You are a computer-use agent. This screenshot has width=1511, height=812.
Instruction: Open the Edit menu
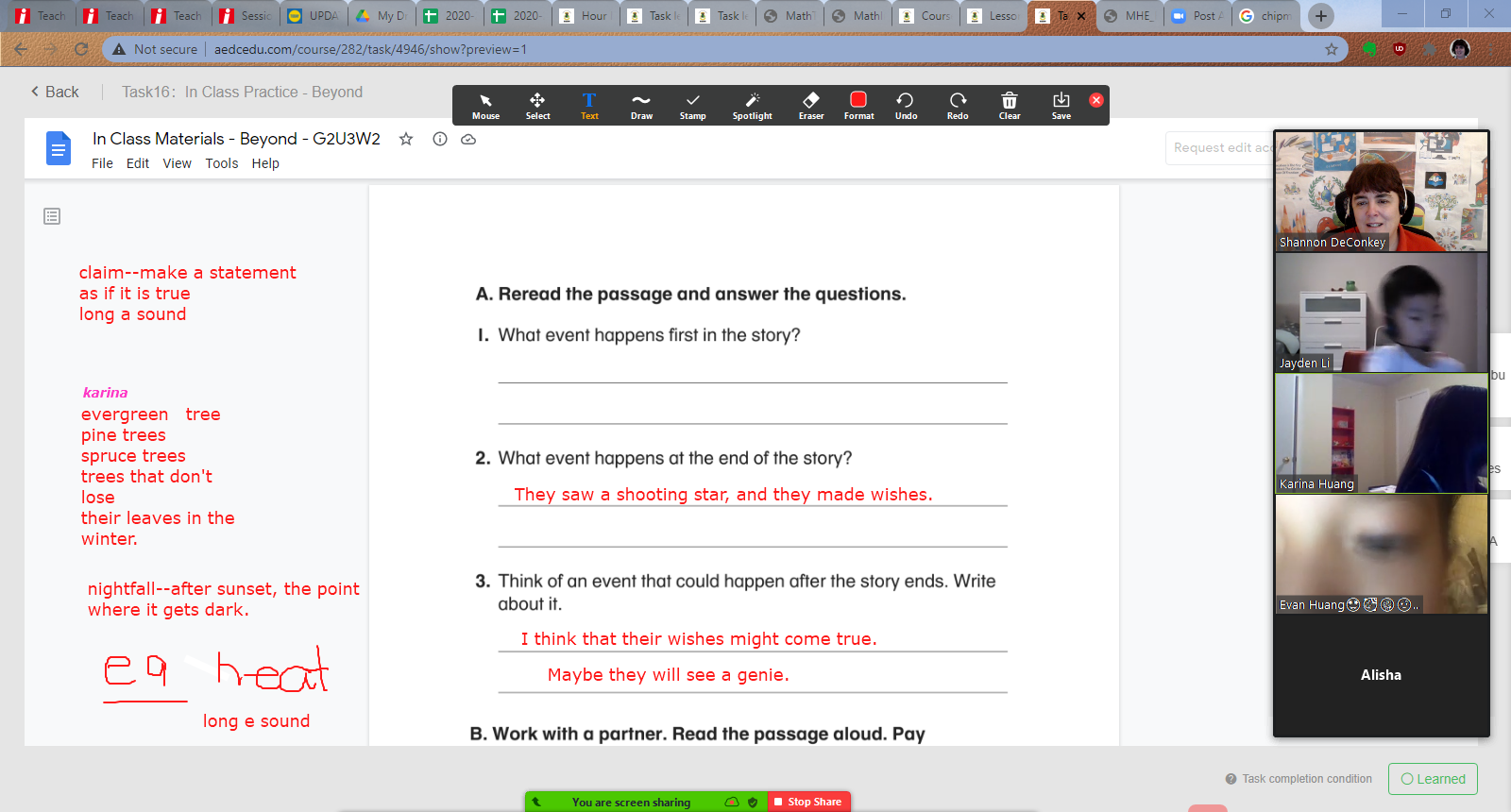click(x=138, y=163)
